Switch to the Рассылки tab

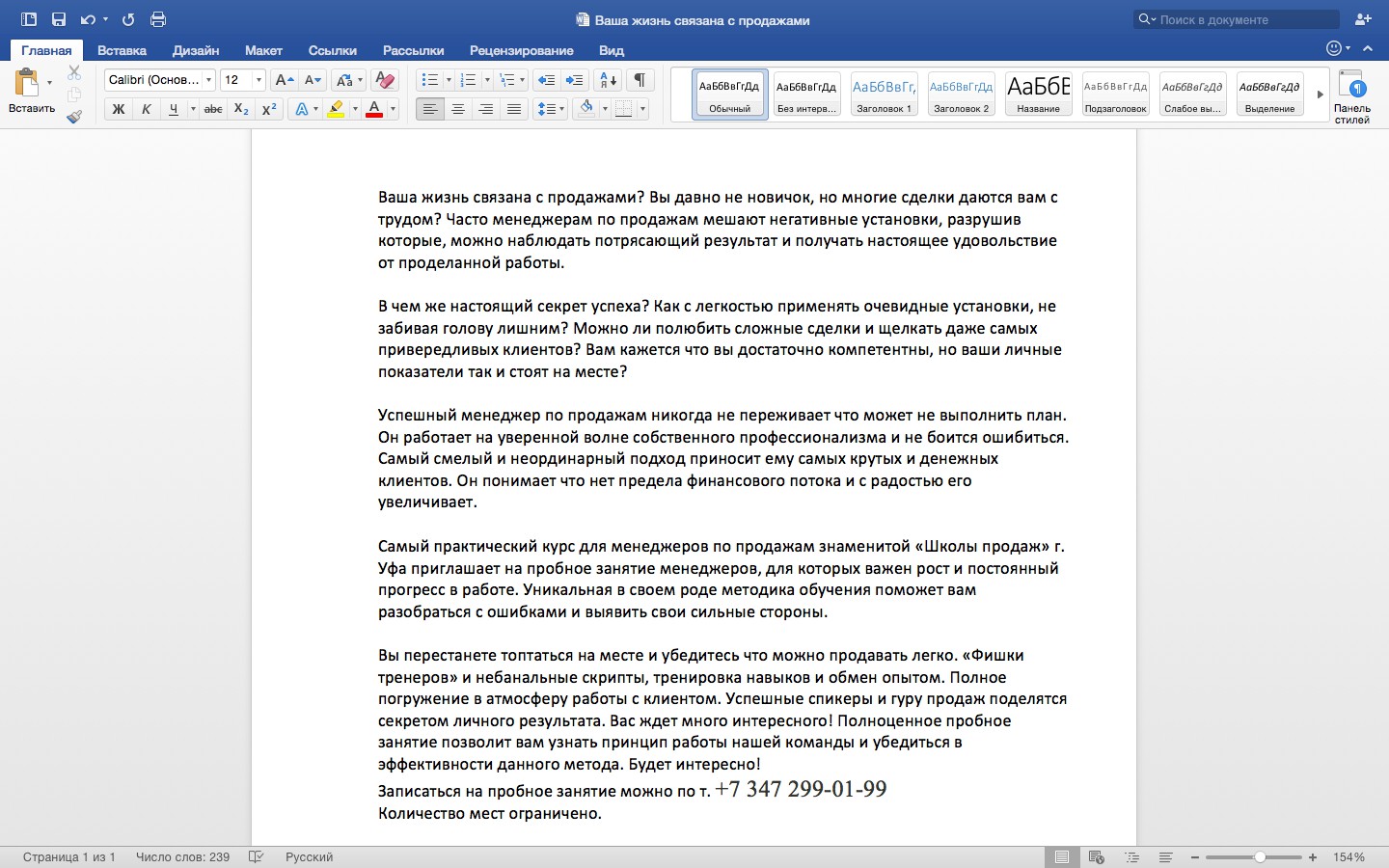[414, 50]
